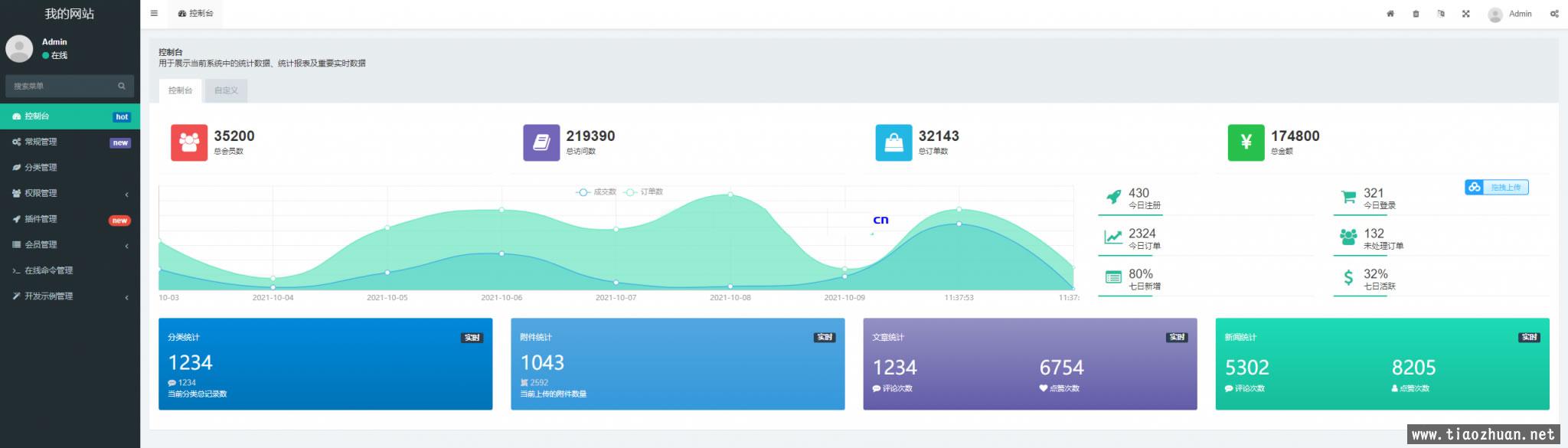Click the shopping cart icon beside 今日登录

coord(1348,197)
